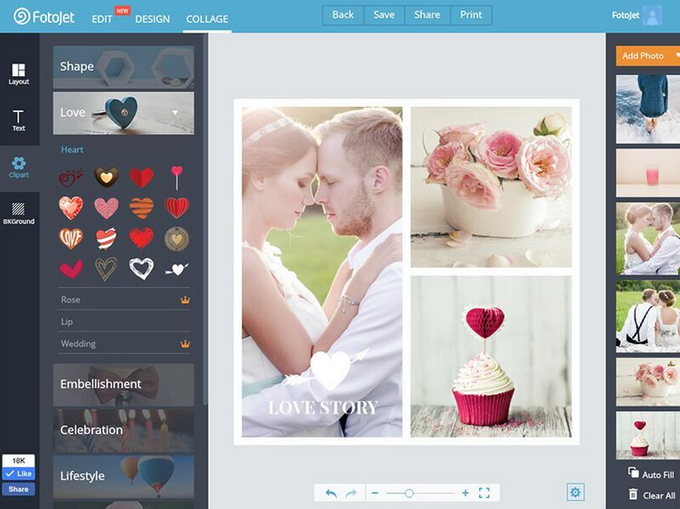
Task: Click the top Share button
Action: click(x=427, y=15)
